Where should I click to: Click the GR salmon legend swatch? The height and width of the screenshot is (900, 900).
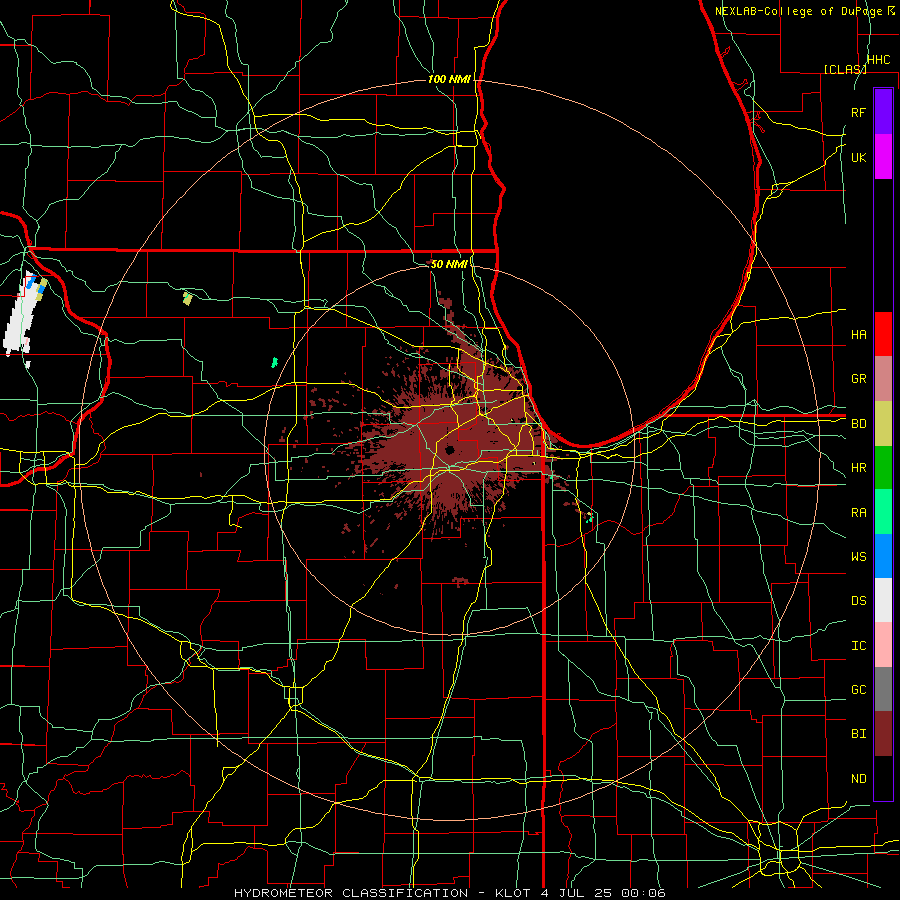(883, 379)
